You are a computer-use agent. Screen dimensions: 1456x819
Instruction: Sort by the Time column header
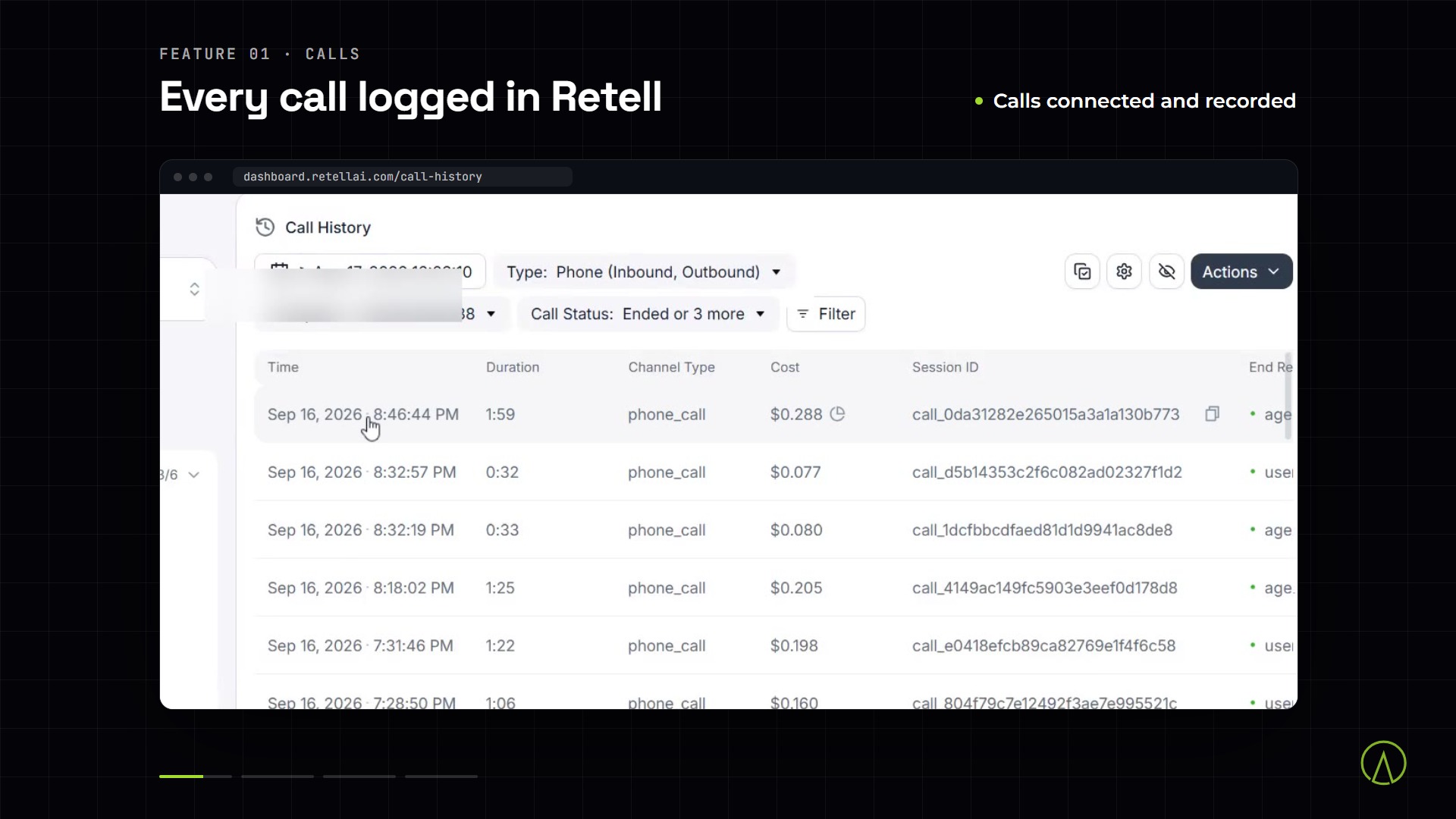click(x=283, y=367)
